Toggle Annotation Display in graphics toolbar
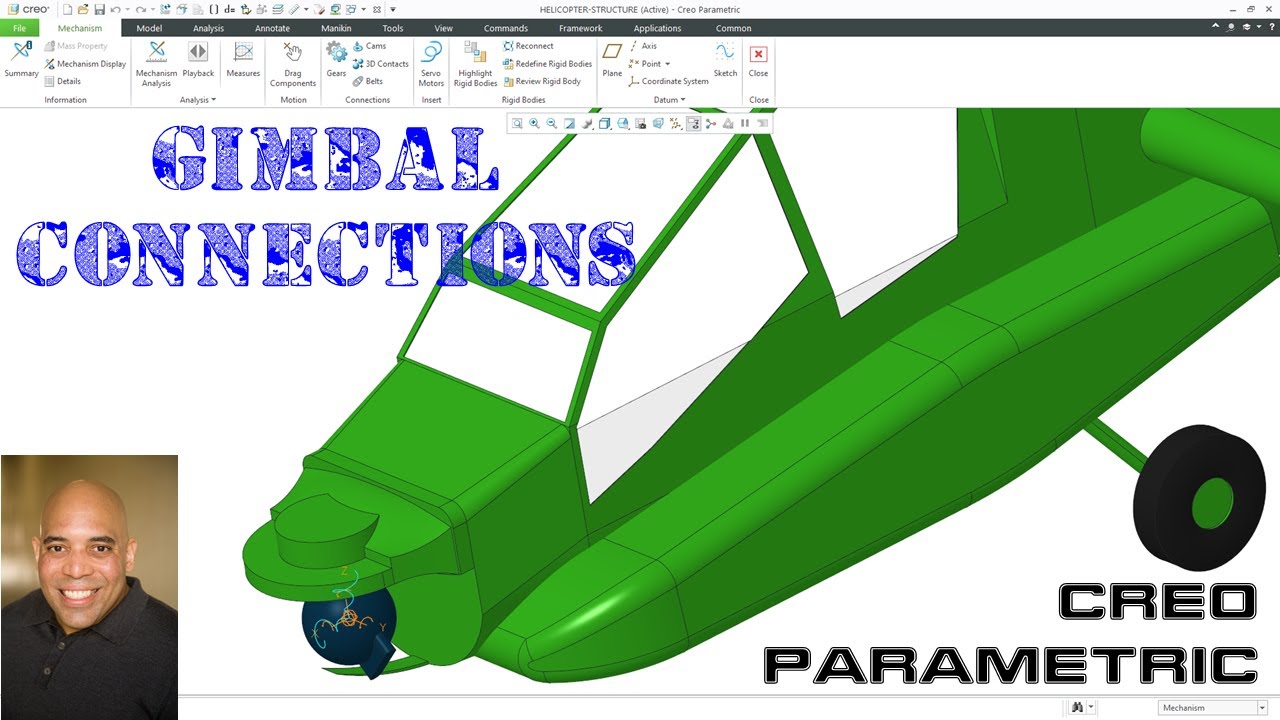This screenshot has height=720, width=1280. (693, 124)
